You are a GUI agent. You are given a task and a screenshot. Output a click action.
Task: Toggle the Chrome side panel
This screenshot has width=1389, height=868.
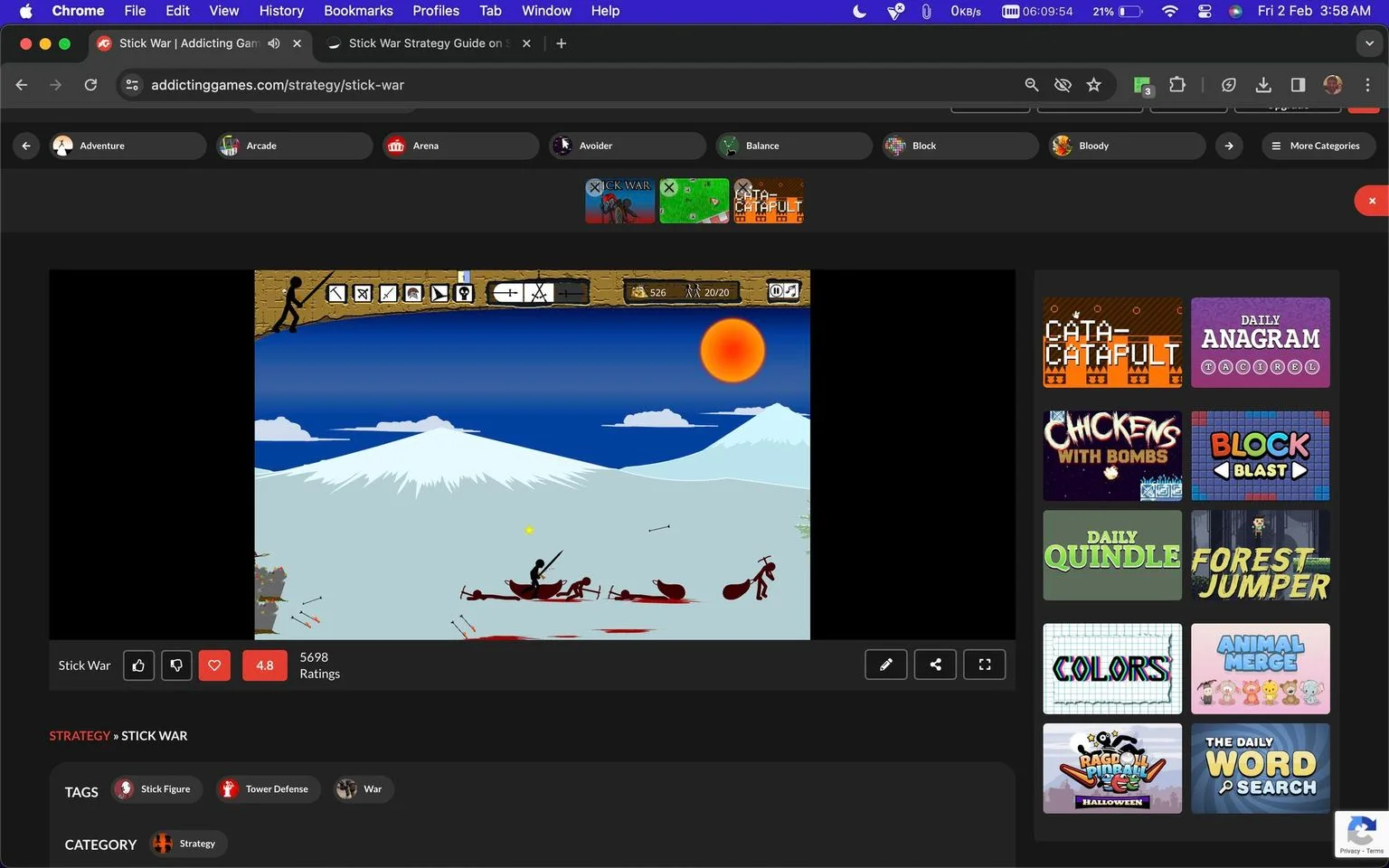click(1298, 85)
